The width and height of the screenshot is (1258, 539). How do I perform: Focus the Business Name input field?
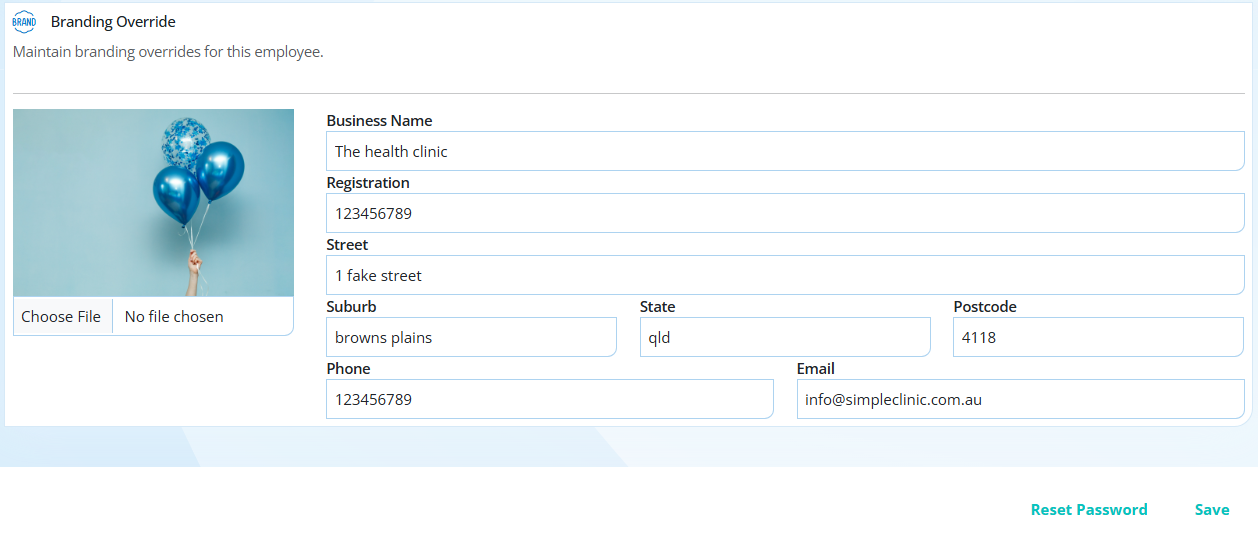point(785,152)
